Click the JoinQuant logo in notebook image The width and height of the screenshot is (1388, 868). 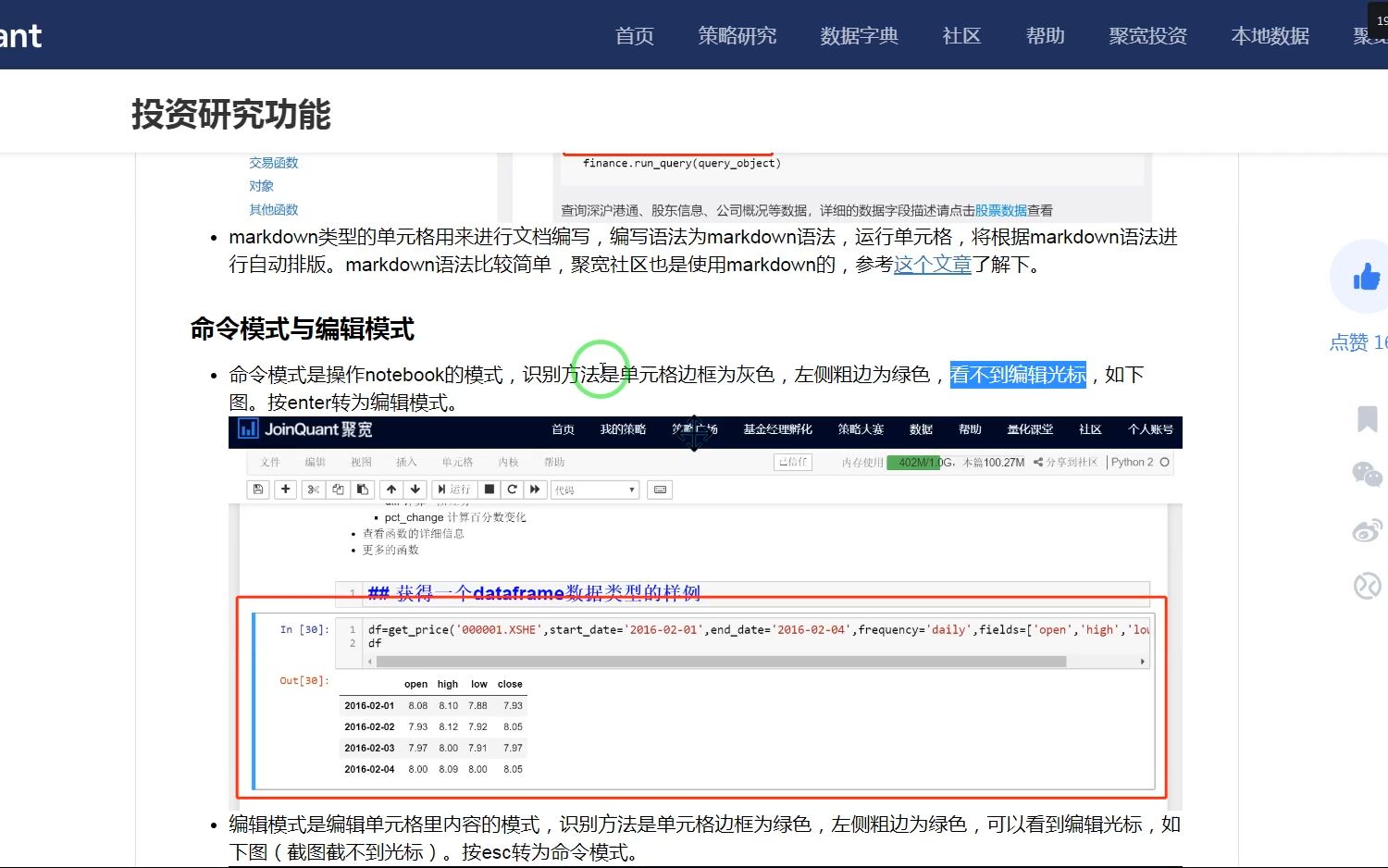306,429
